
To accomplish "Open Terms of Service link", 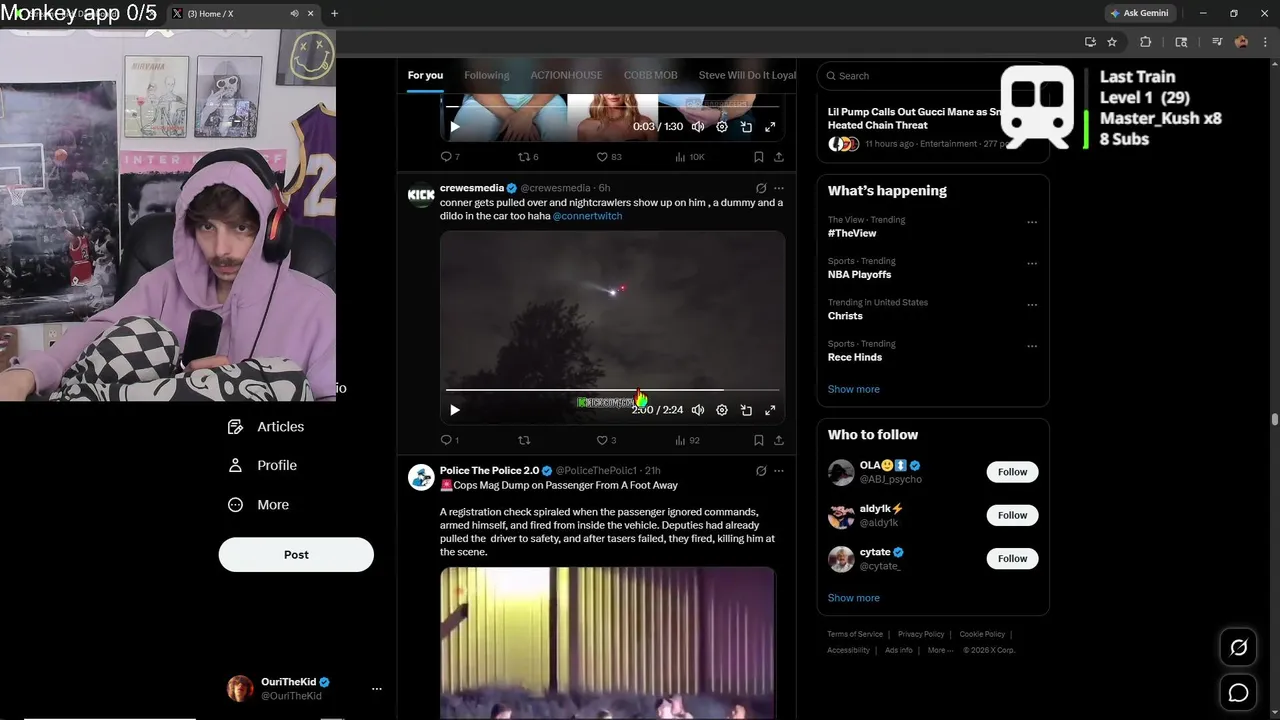I will [x=855, y=634].
